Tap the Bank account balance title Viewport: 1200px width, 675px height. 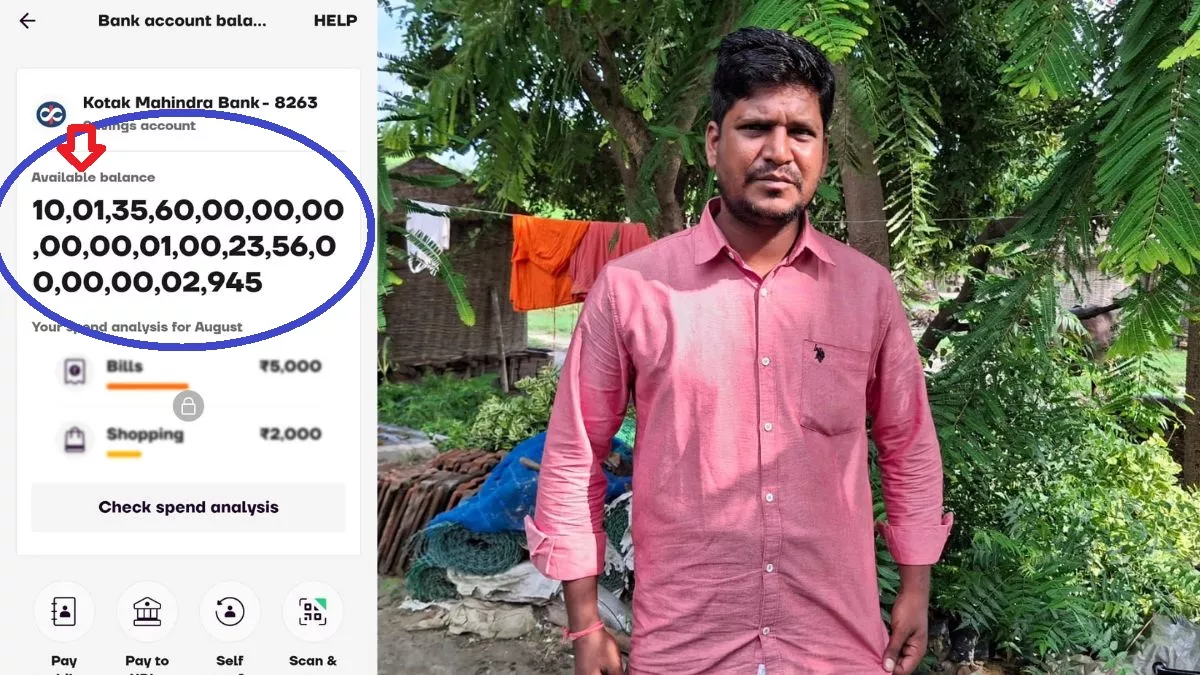(182, 21)
